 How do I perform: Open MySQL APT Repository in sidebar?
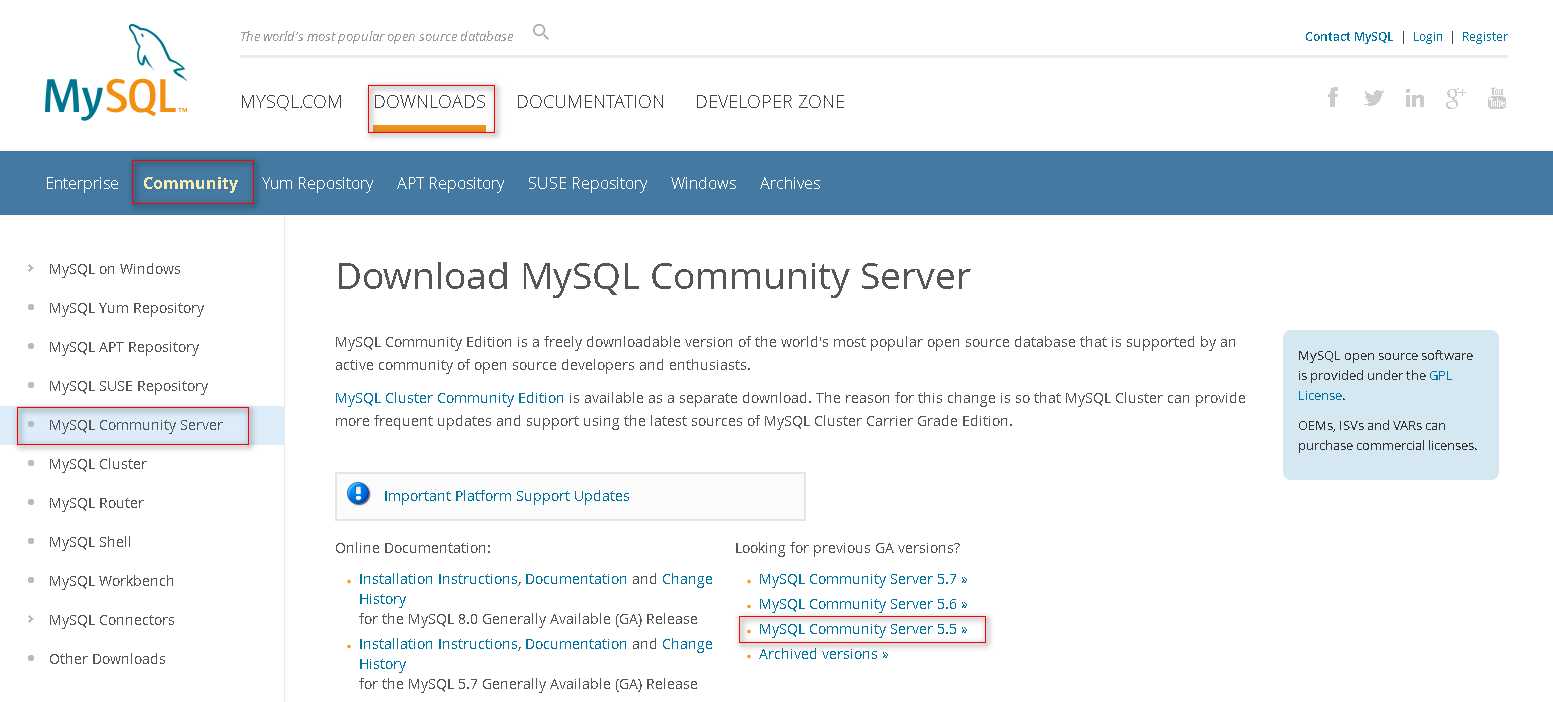click(124, 347)
